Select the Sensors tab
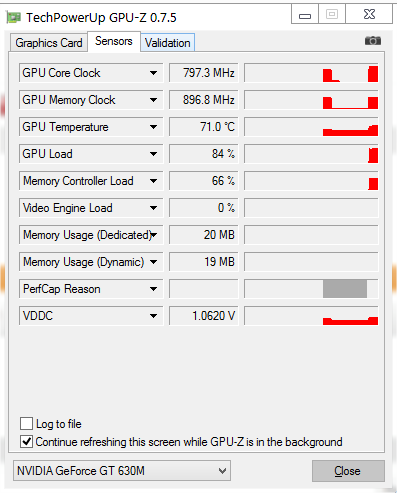The width and height of the screenshot is (397, 493). (114, 41)
